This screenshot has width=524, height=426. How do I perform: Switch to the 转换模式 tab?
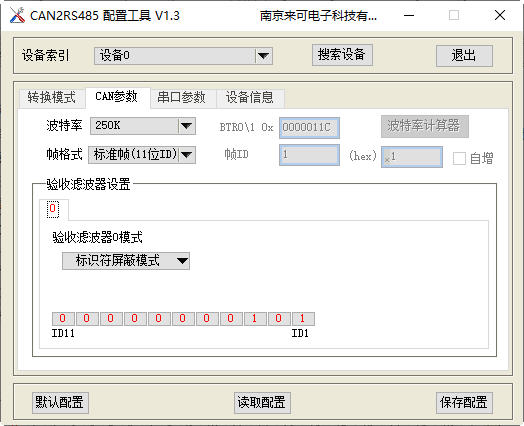pos(51,98)
